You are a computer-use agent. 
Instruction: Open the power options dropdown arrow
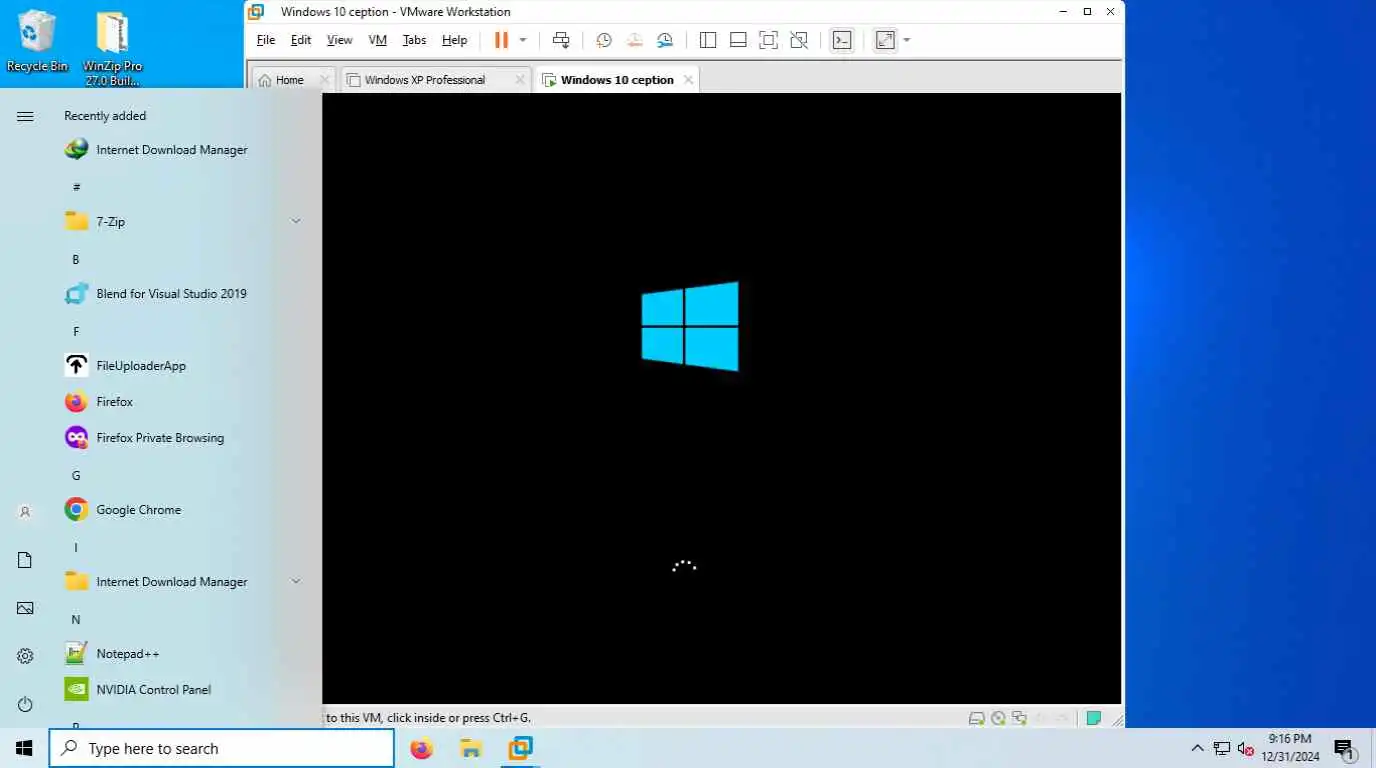click(522, 40)
